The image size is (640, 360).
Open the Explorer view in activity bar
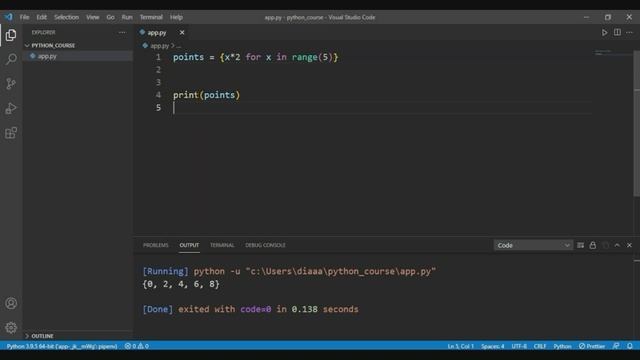(x=11, y=35)
